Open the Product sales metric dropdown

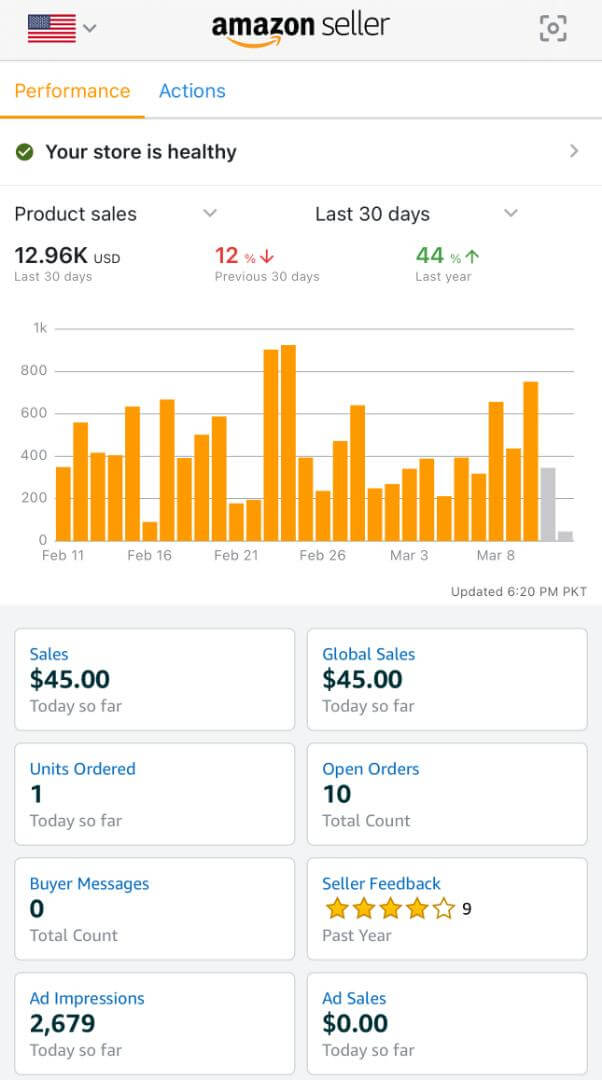209,213
